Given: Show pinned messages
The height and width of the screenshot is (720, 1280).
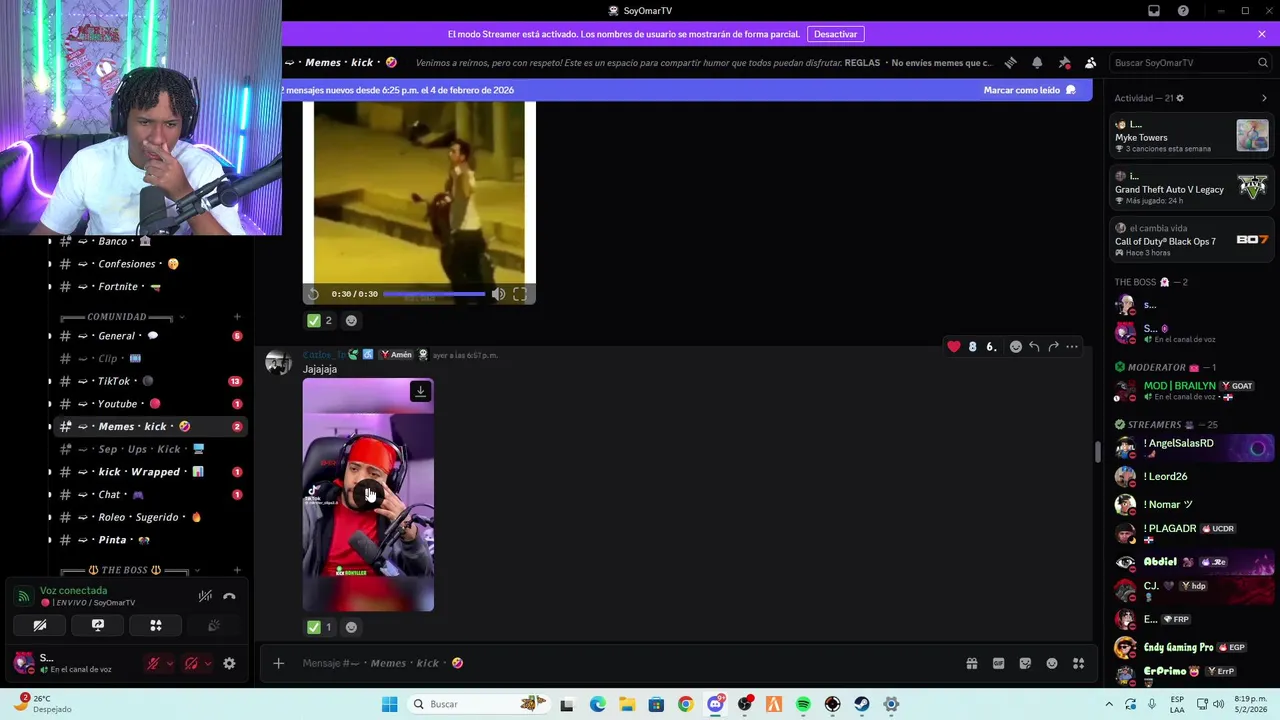Looking at the screenshot, I should coord(1064,62).
